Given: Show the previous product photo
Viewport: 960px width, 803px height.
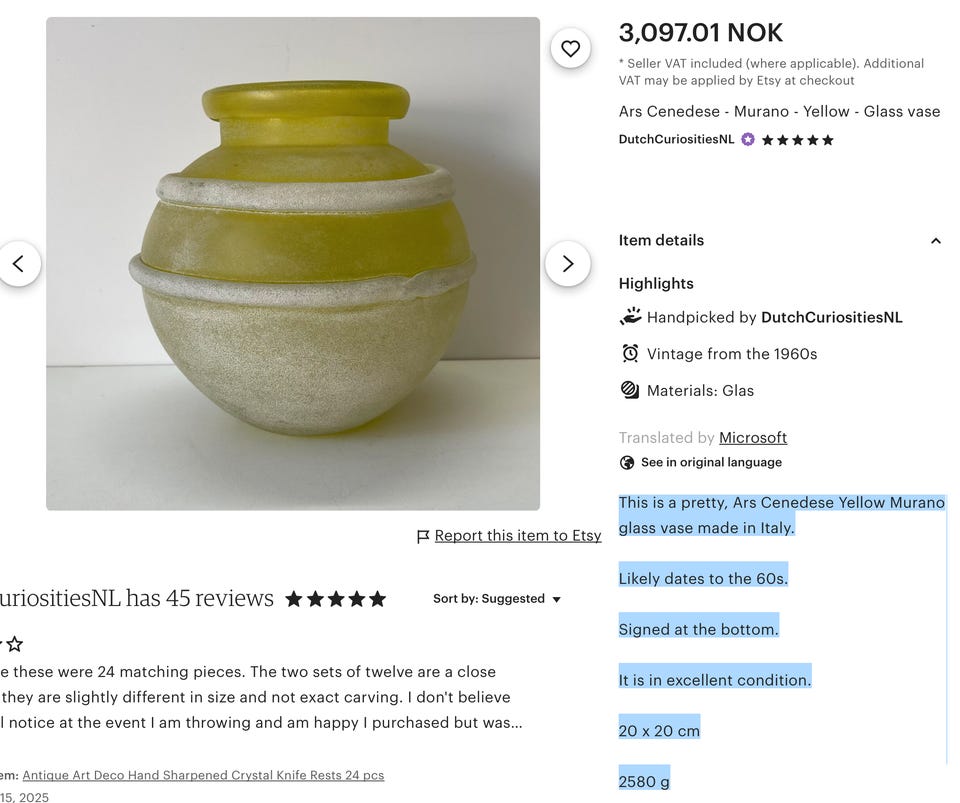Looking at the screenshot, I should (x=18, y=264).
